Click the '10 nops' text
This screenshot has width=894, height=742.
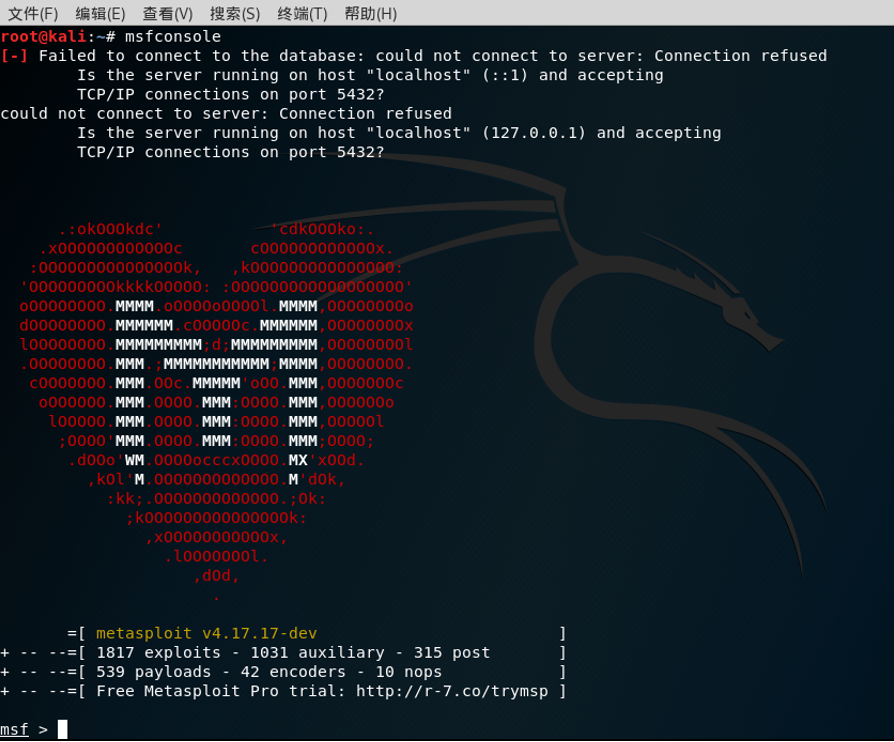click(x=408, y=672)
